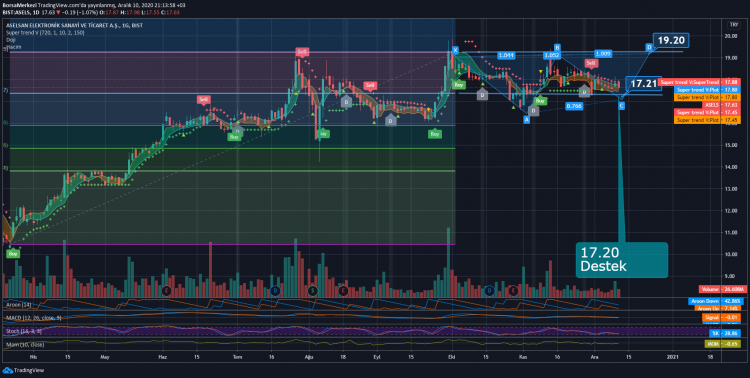
Task: Click the 0.766 ratio label
Action: 574,106
